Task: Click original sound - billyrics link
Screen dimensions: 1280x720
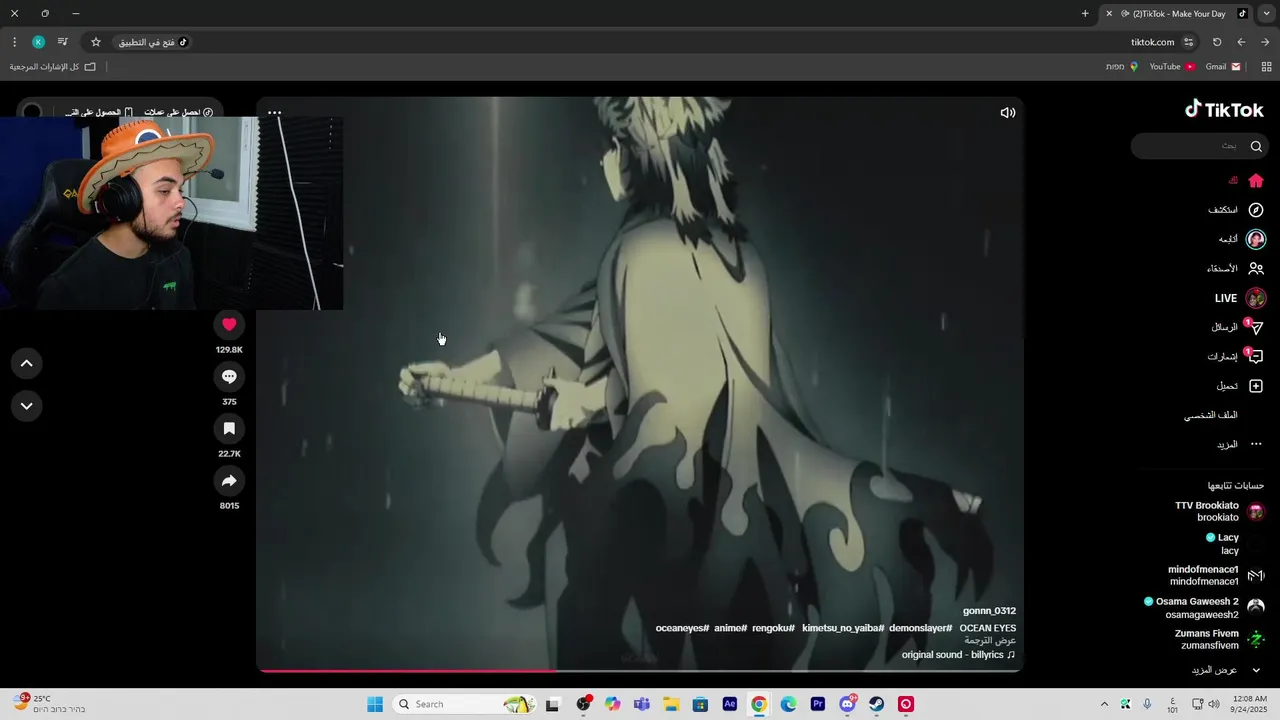Action: coord(958,655)
